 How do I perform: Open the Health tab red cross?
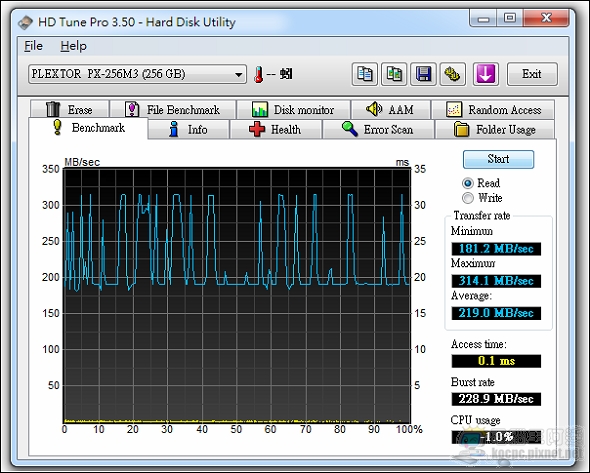276,129
